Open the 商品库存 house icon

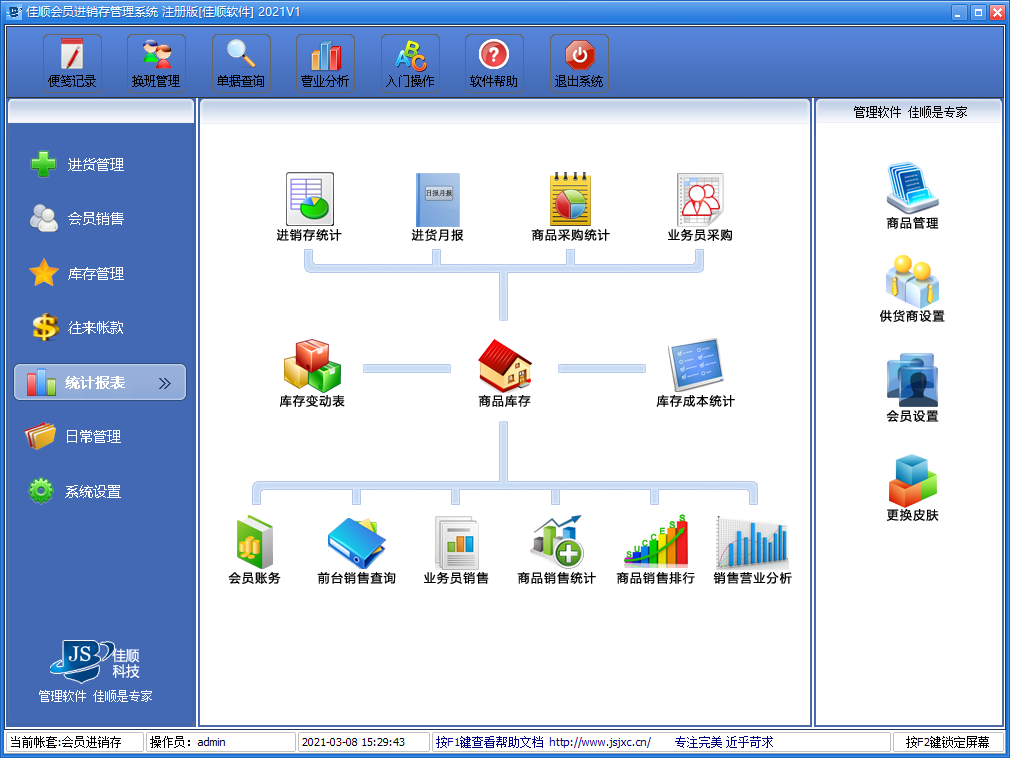coord(504,374)
